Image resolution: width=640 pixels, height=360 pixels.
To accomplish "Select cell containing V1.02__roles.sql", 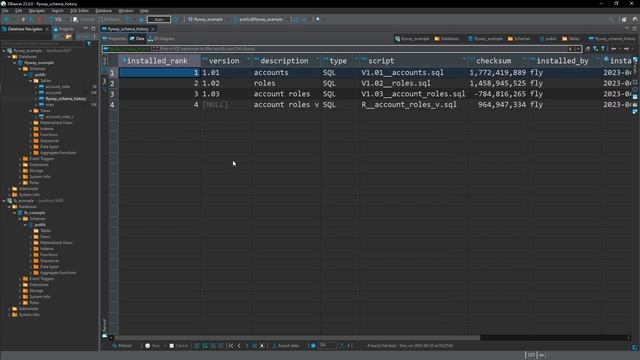I will [413, 83].
